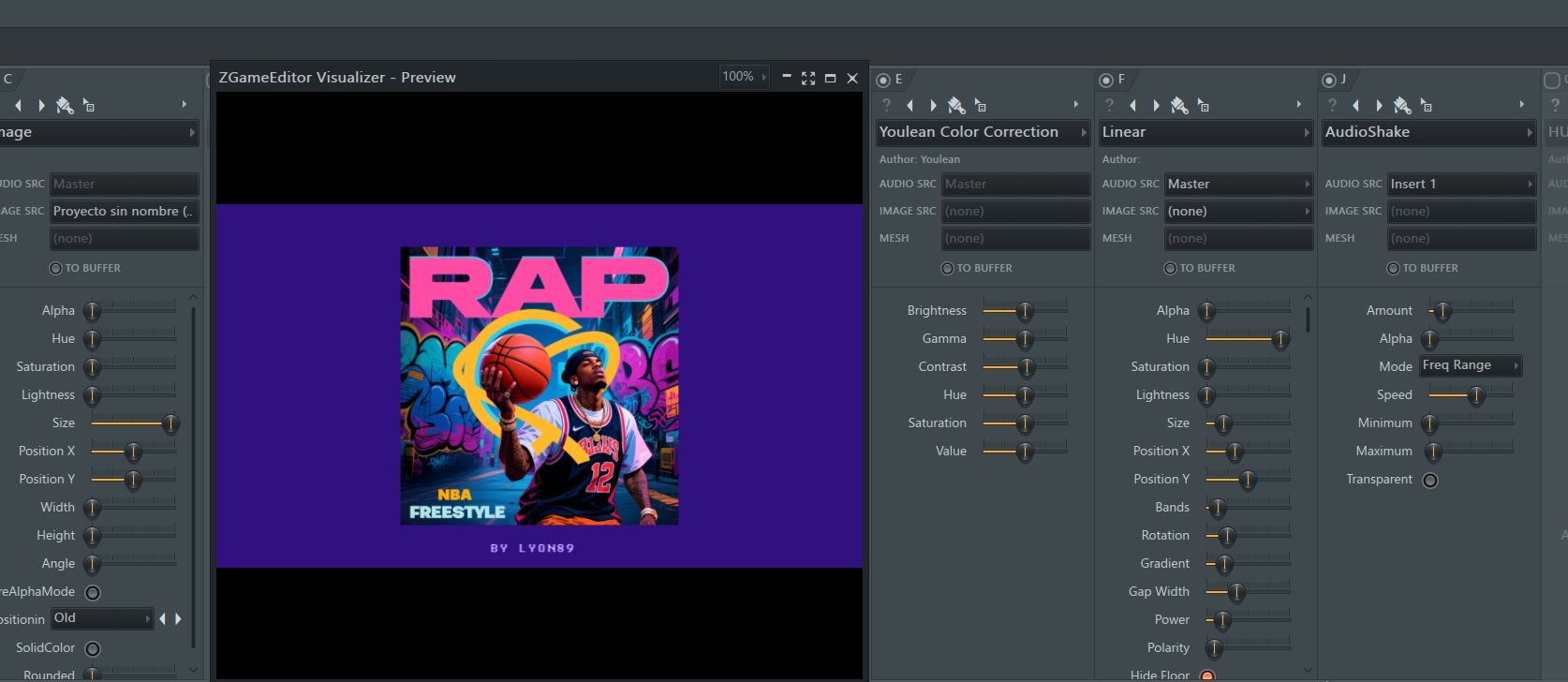The image size is (1568, 682).
Task: Open IMAGE SRC Proyecto sin nombre selector
Action: (124, 212)
